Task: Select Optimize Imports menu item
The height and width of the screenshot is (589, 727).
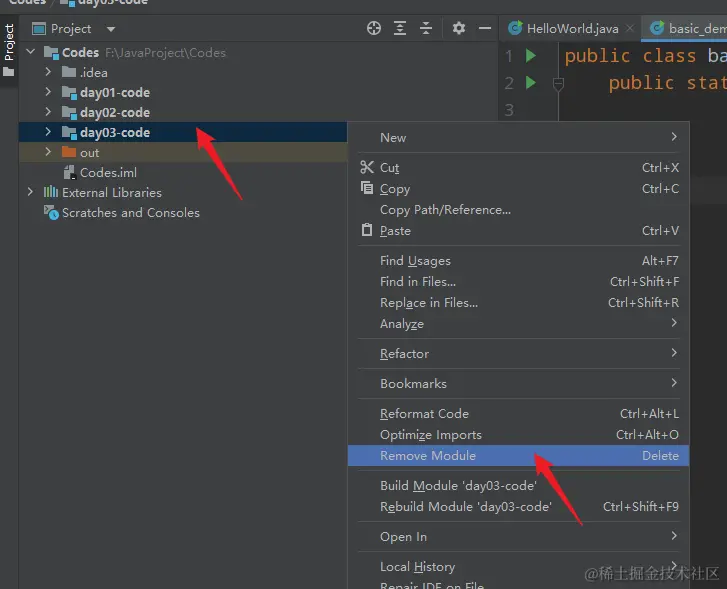Action: click(x=518, y=435)
